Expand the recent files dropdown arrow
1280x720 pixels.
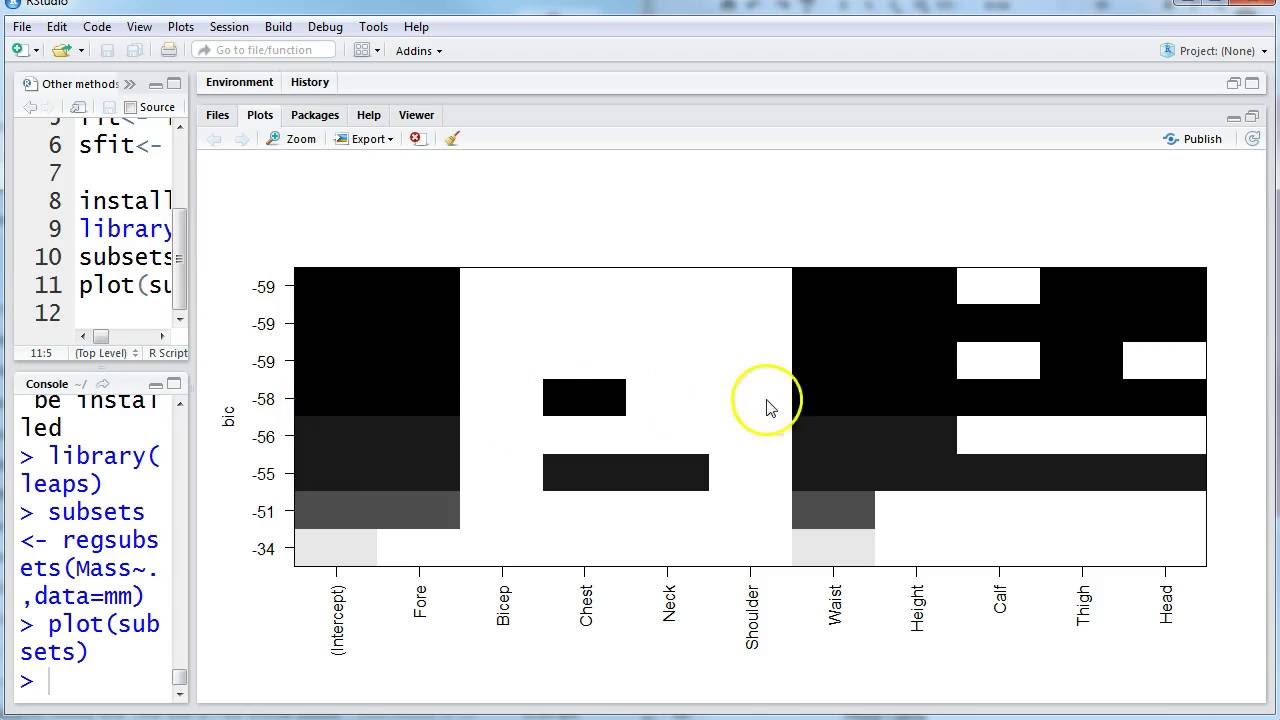pyautogui.click(x=79, y=51)
